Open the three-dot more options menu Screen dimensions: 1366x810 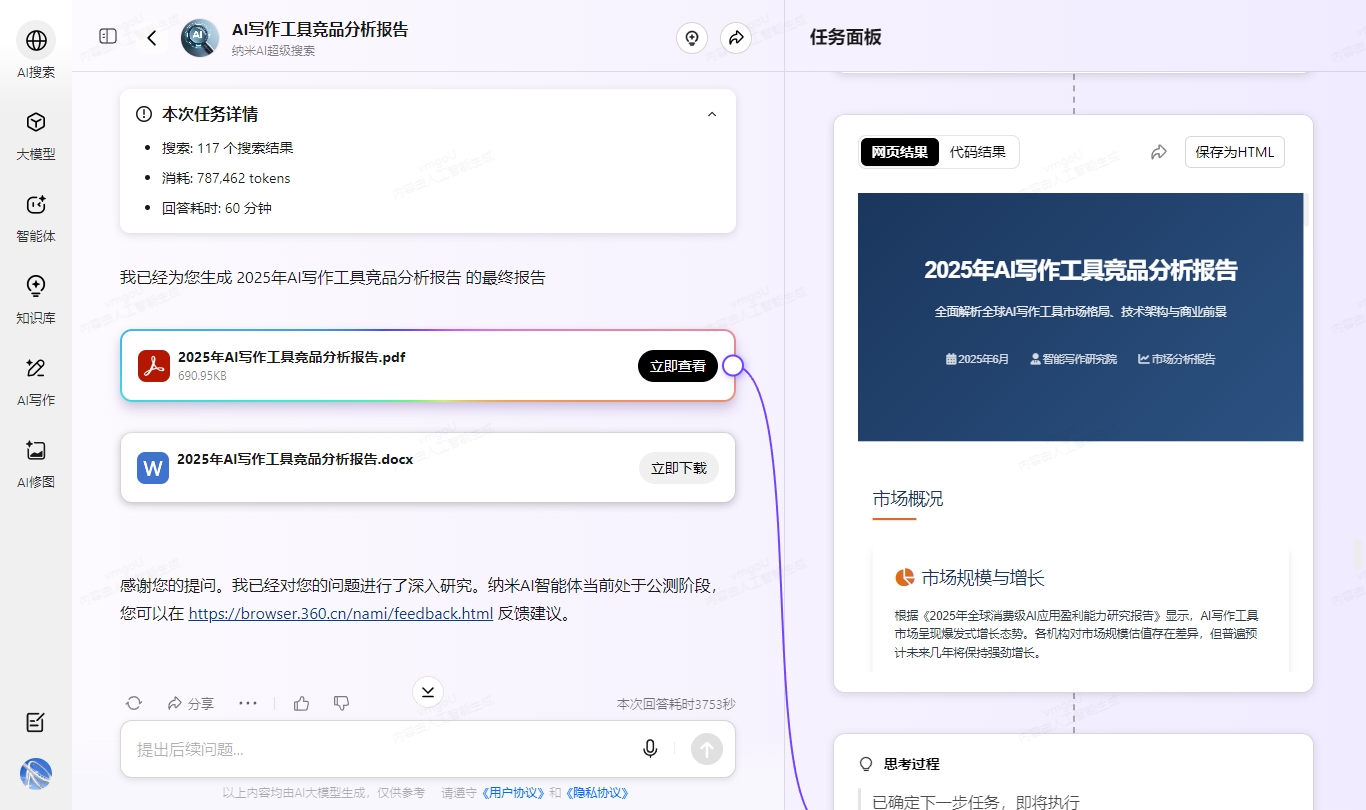[248, 704]
